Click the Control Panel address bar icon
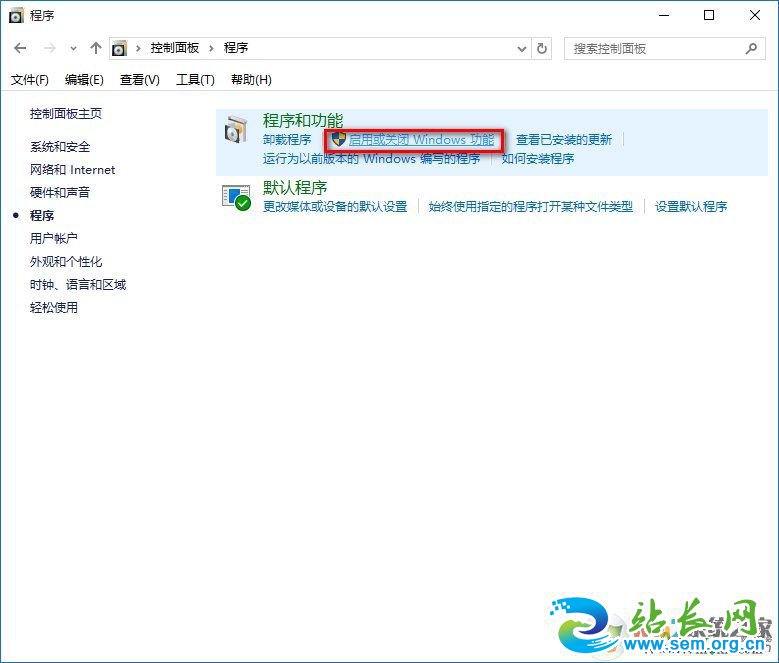 (x=119, y=48)
